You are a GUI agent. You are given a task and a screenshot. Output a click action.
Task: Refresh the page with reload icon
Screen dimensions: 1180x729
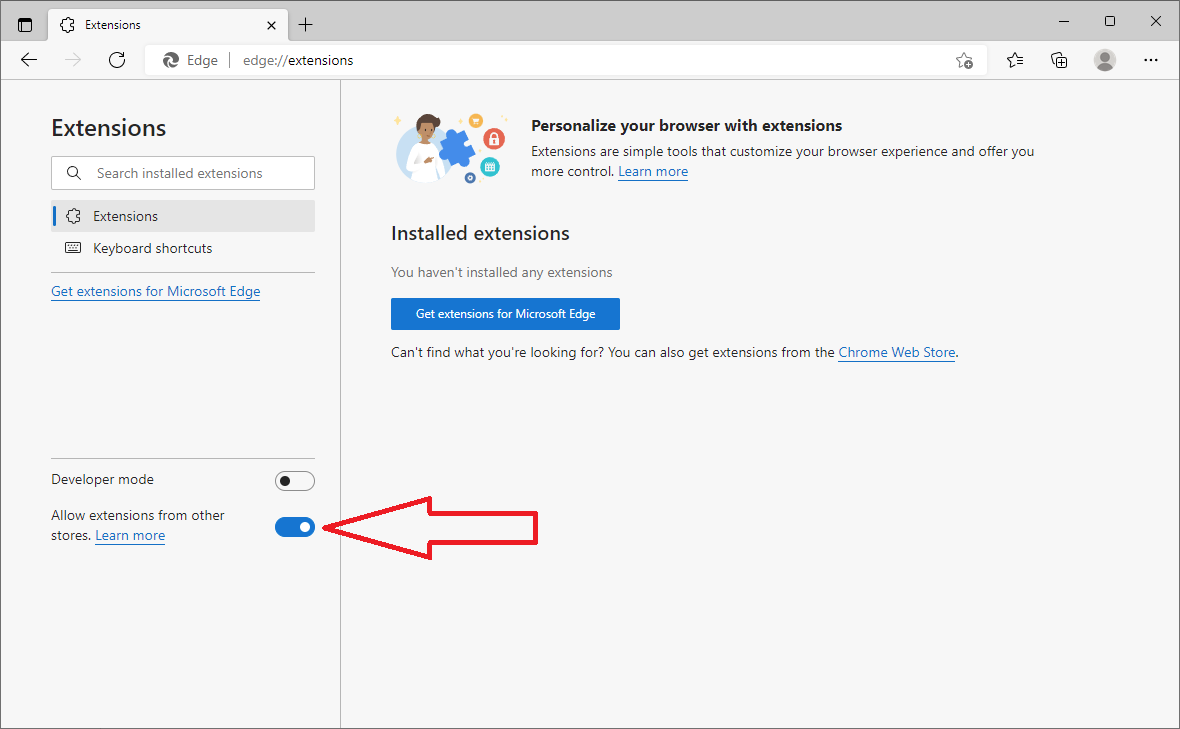(117, 60)
